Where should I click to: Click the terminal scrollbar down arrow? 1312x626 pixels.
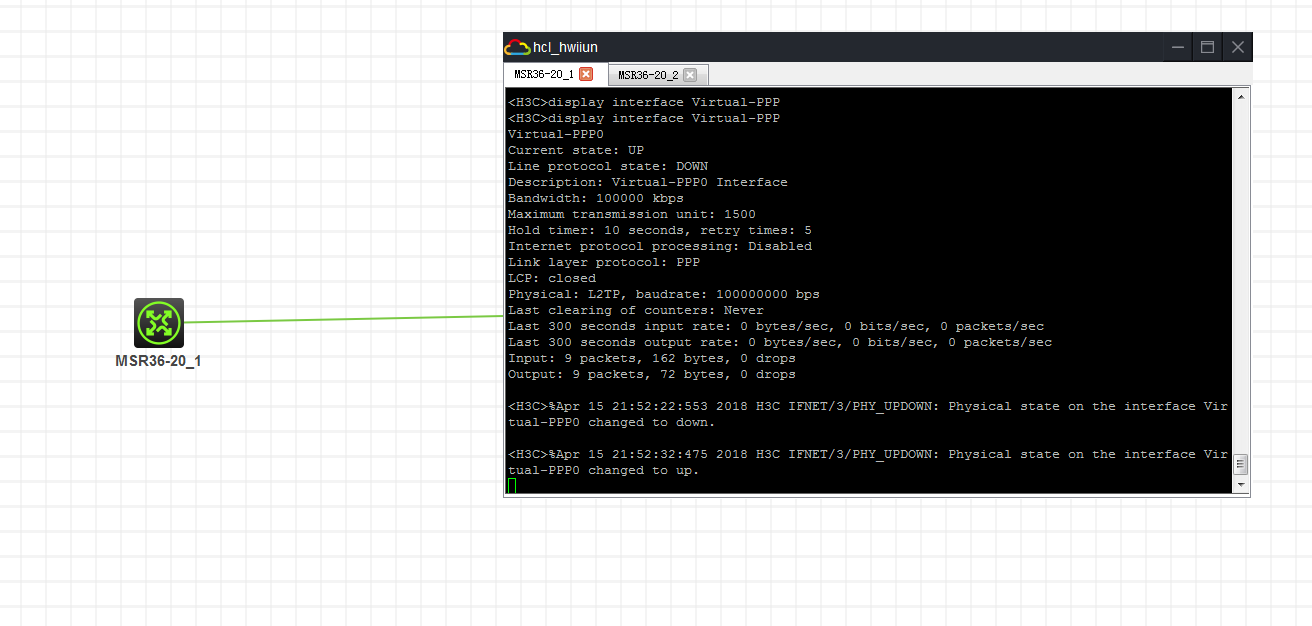point(1241,485)
